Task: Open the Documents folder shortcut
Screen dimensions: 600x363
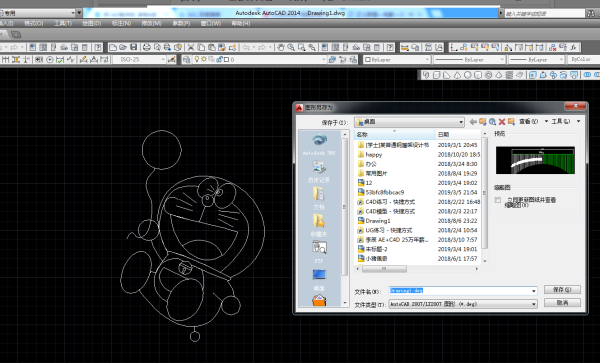Action: [x=319, y=198]
